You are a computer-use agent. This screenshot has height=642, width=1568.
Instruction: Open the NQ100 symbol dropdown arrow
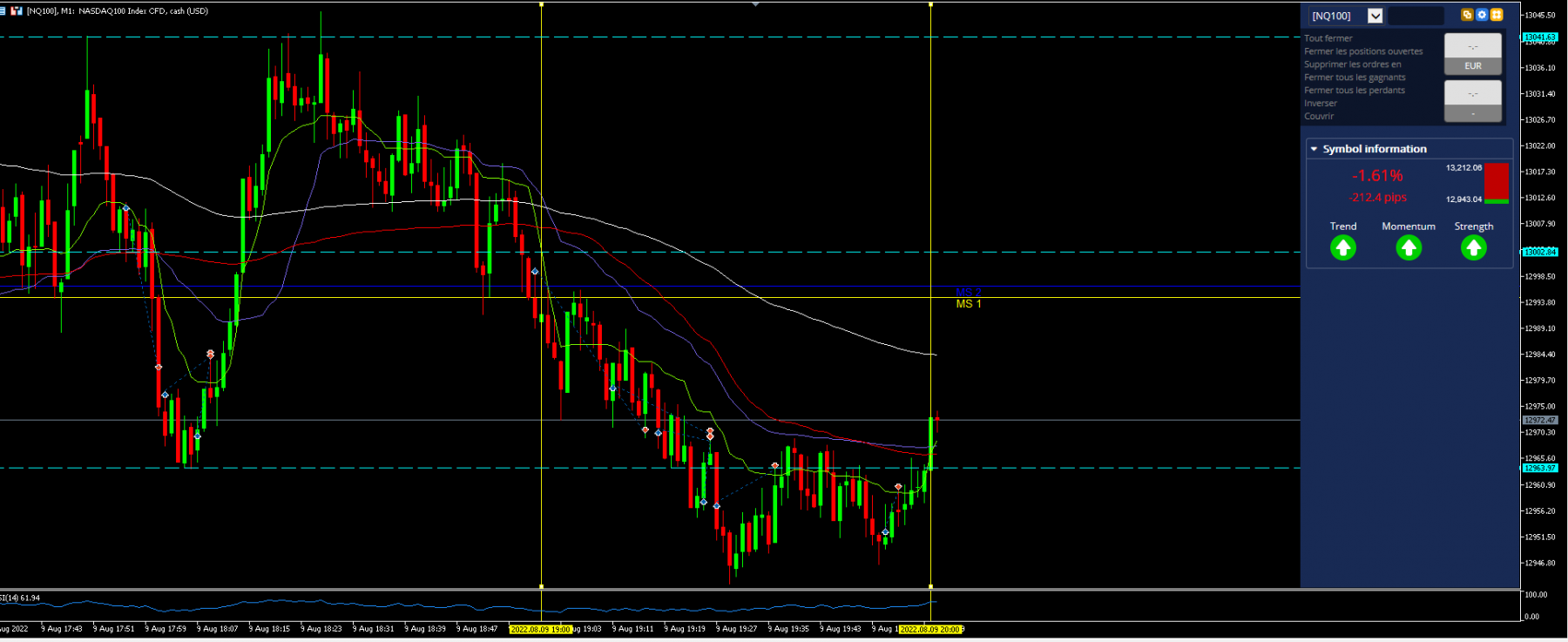pyautogui.click(x=1375, y=16)
